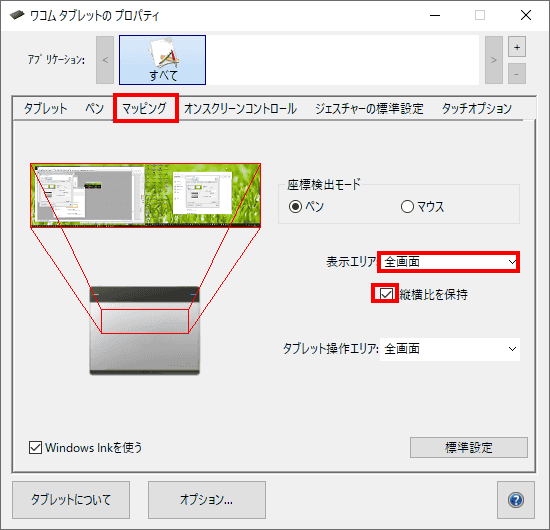Switch to the ペン tab
The height and width of the screenshot is (530, 550).
95,108
